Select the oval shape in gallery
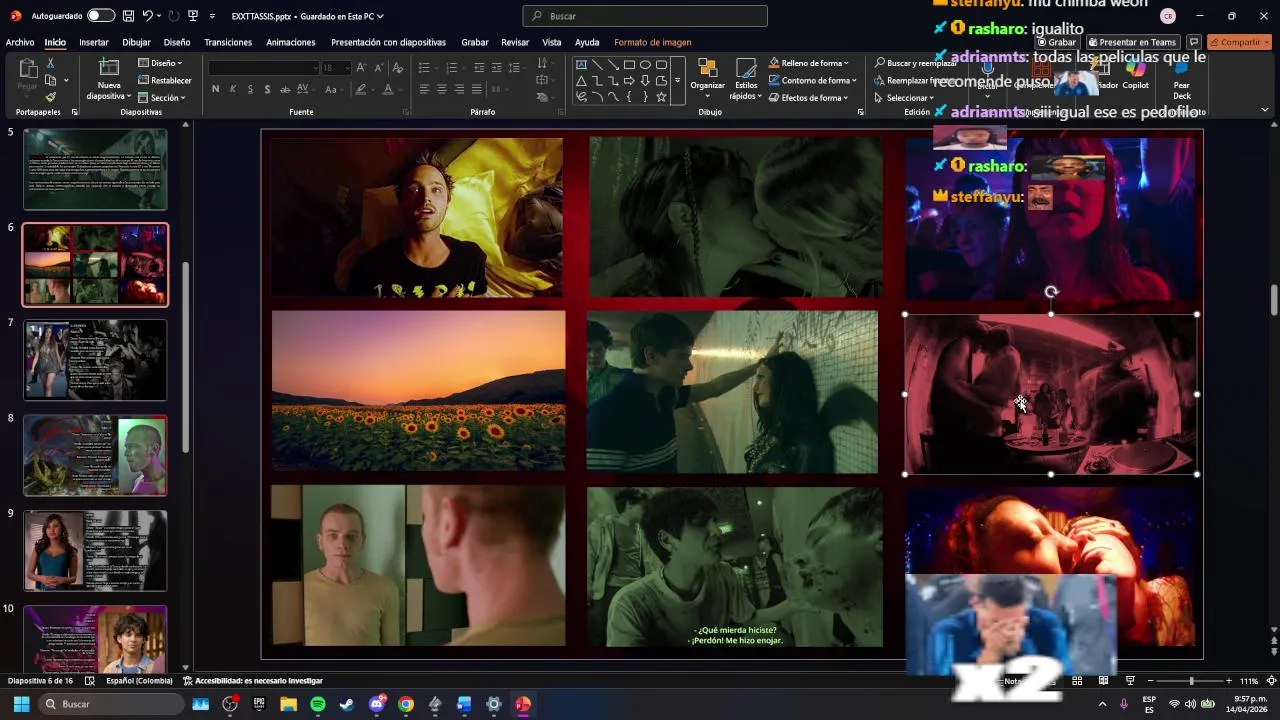 (645, 65)
